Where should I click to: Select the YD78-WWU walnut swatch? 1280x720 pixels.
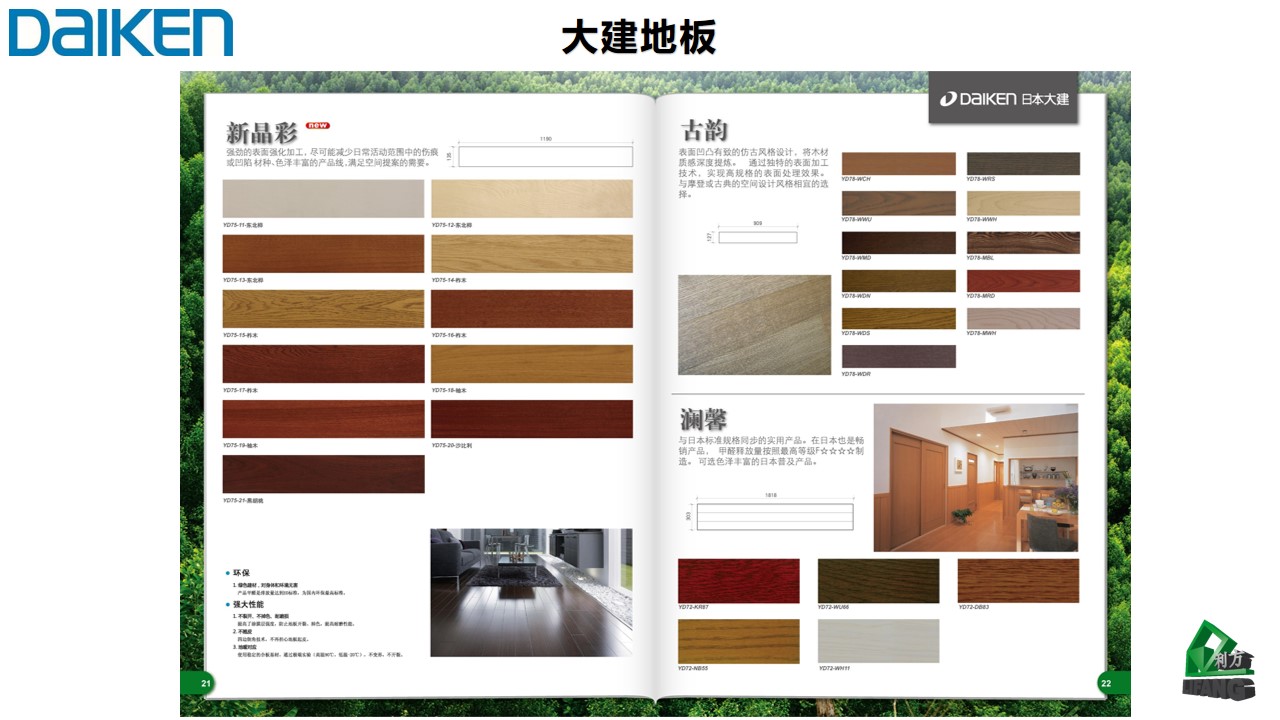[x=898, y=203]
